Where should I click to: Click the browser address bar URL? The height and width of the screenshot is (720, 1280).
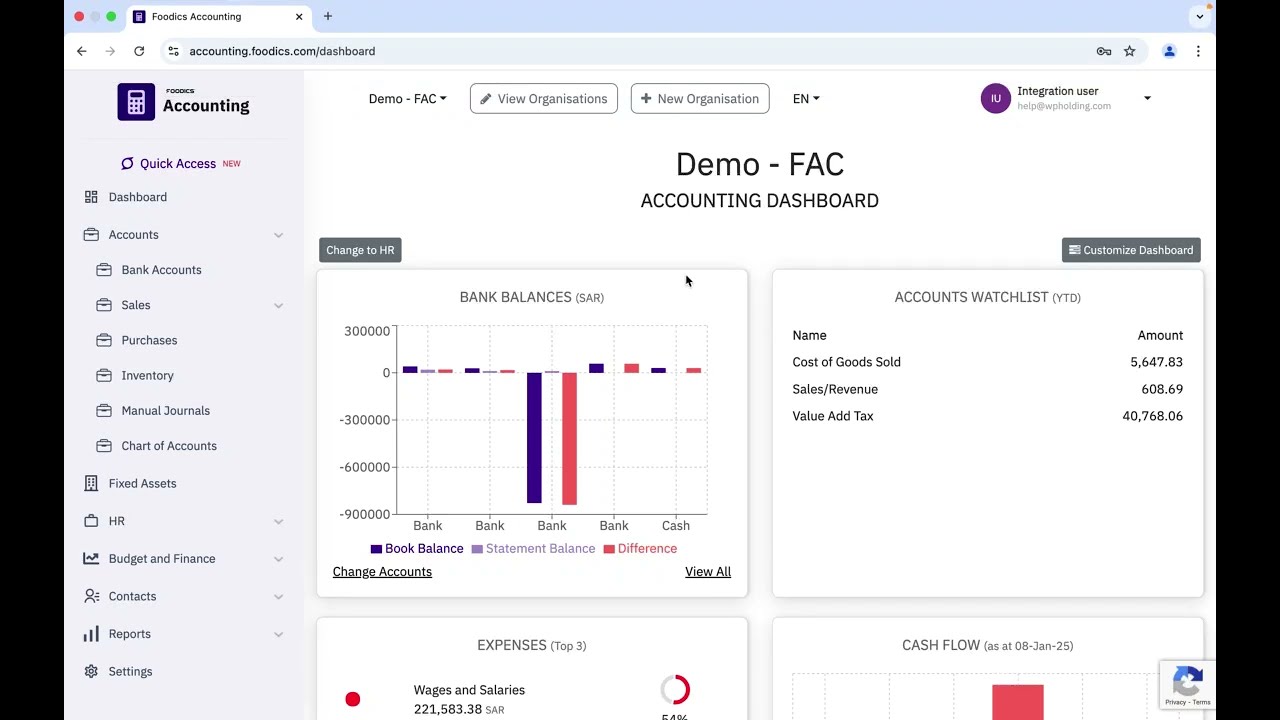pos(282,51)
